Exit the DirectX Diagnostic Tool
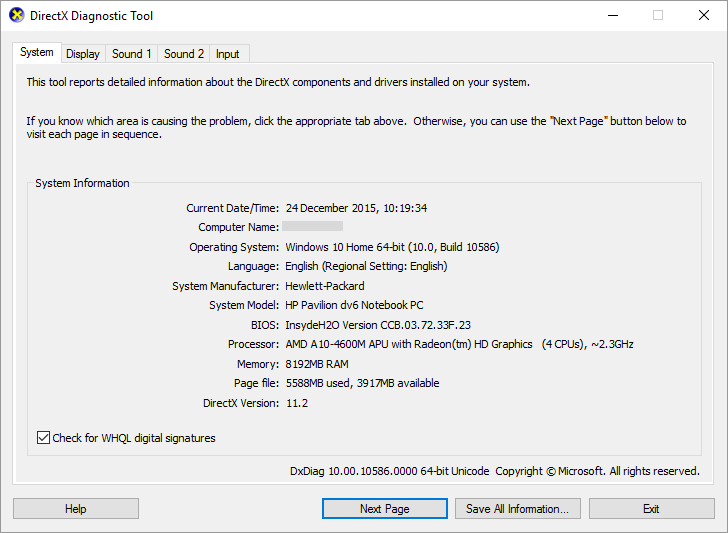This screenshot has height=533, width=728. point(651,509)
